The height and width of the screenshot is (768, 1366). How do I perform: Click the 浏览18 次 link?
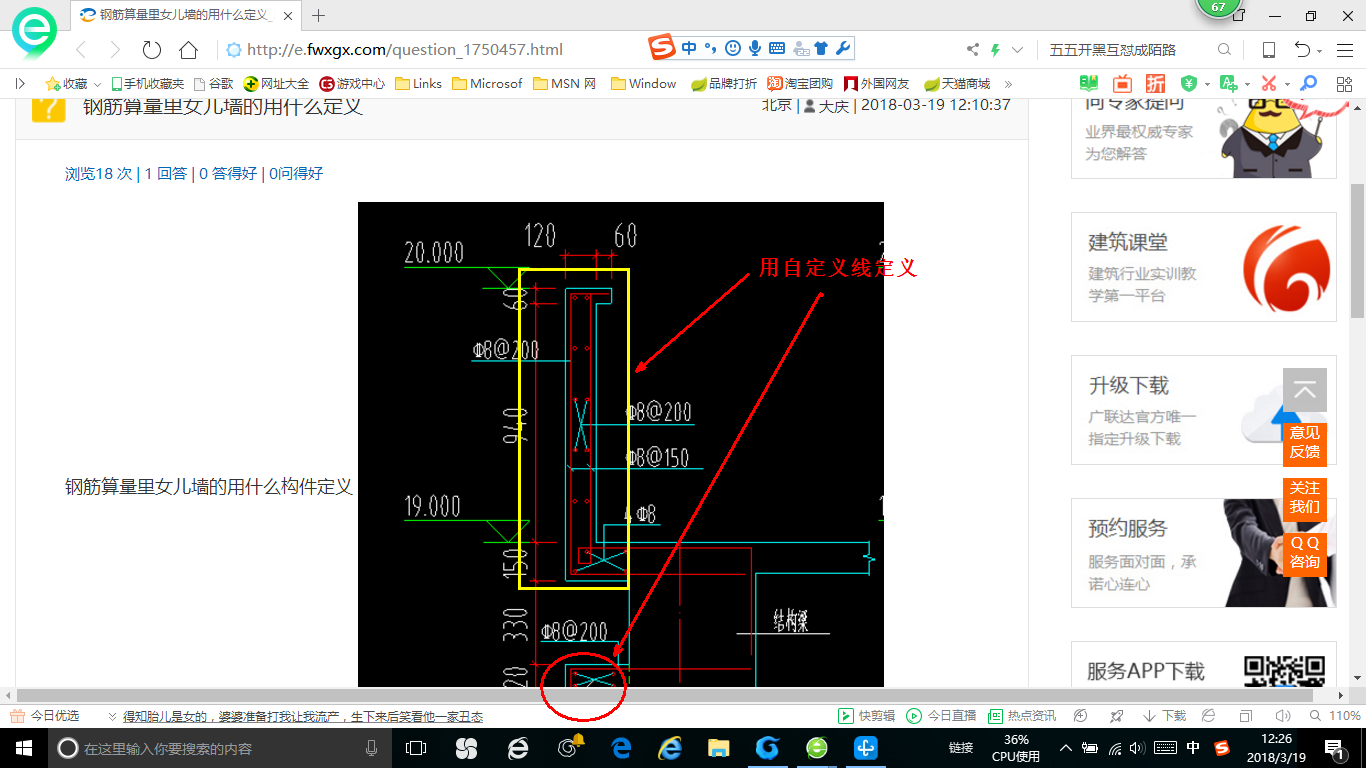pyautogui.click(x=99, y=173)
